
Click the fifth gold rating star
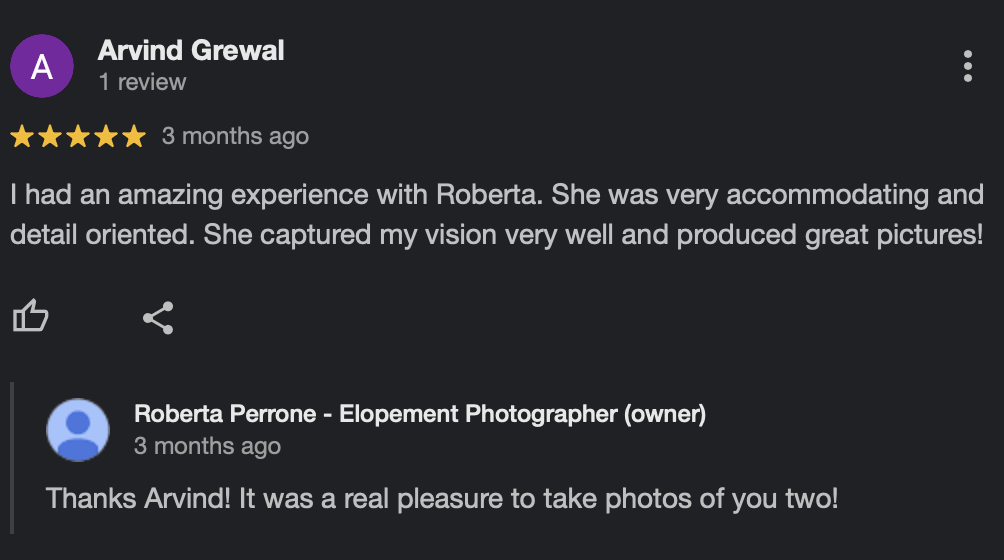tap(134, 137)
